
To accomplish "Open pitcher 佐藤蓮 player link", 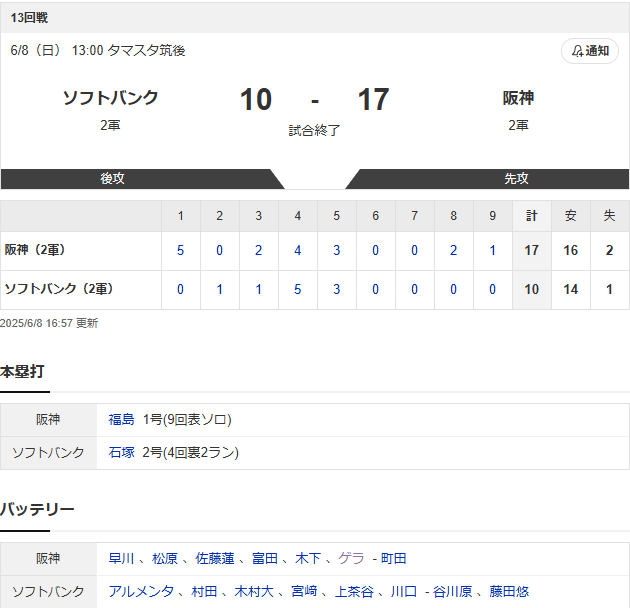I will 215,559.
